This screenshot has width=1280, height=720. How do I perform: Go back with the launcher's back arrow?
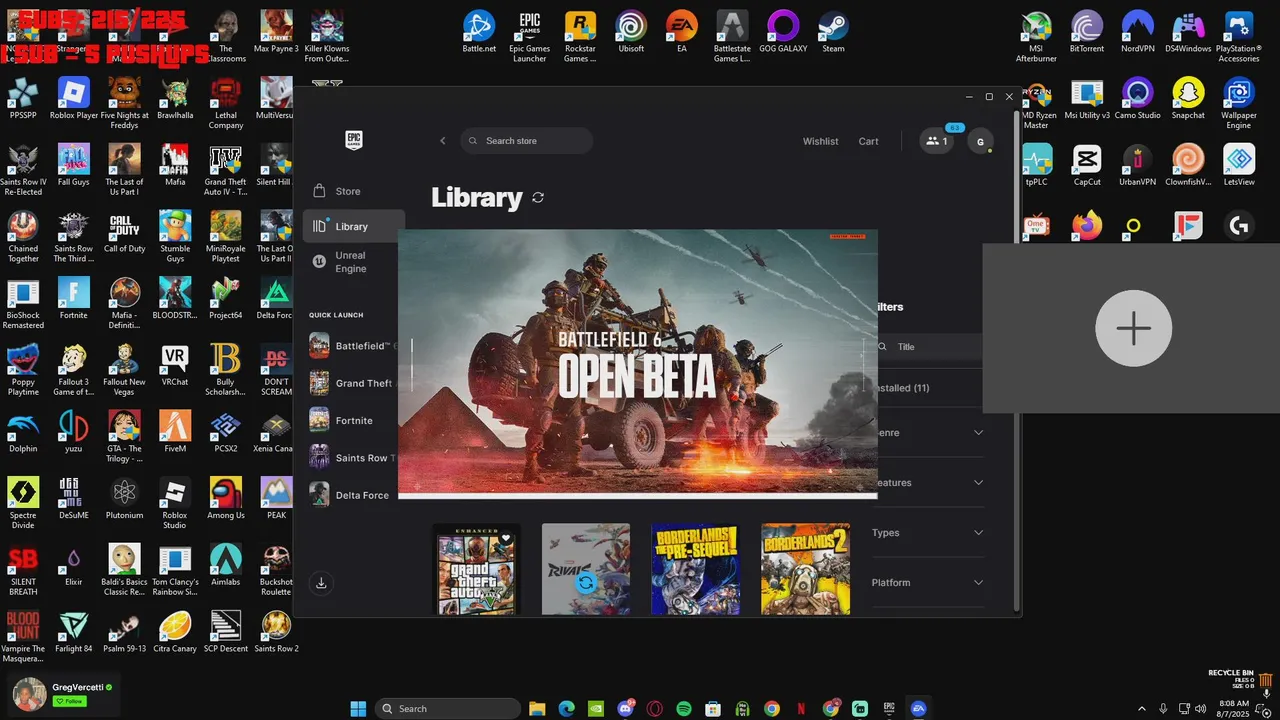[443, 141]
